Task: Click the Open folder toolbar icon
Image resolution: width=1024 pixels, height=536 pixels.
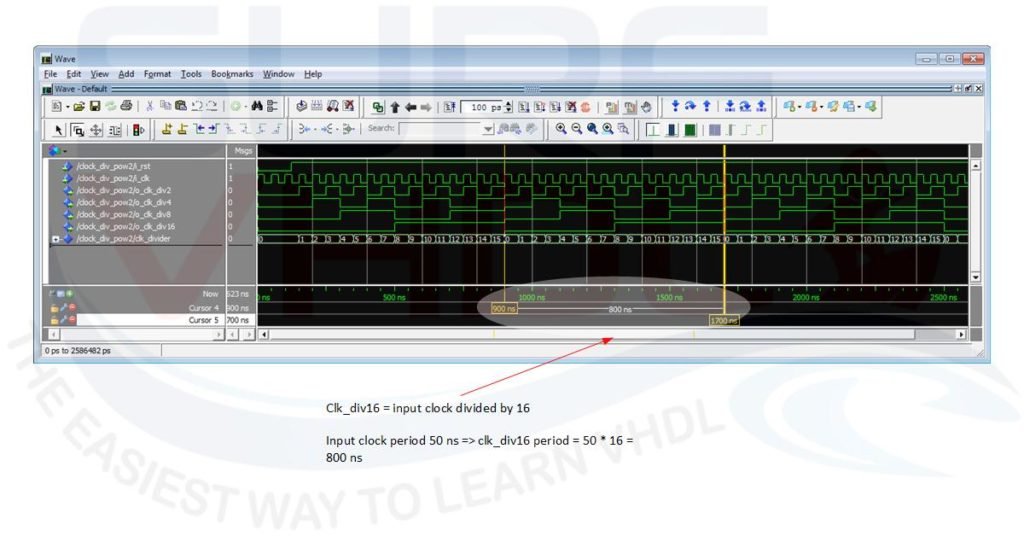Action: click(x=79, y=106)
